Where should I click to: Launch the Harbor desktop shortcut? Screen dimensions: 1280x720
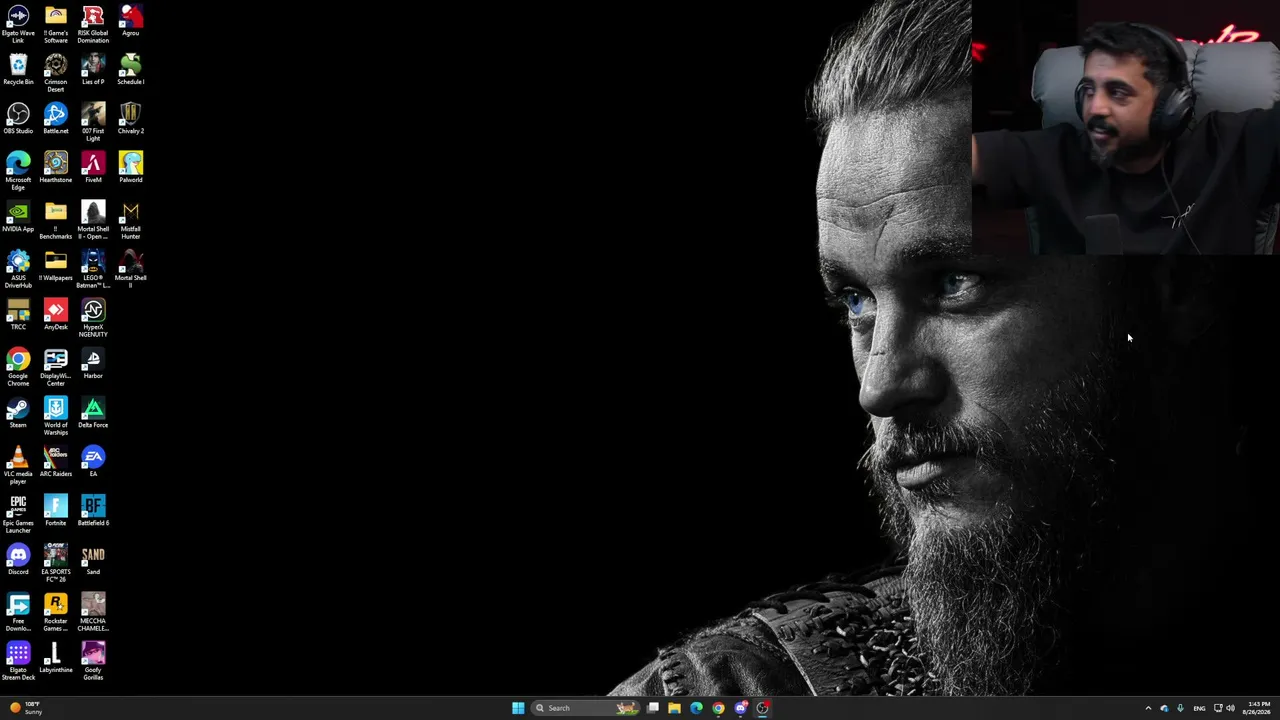pos(93,364)
